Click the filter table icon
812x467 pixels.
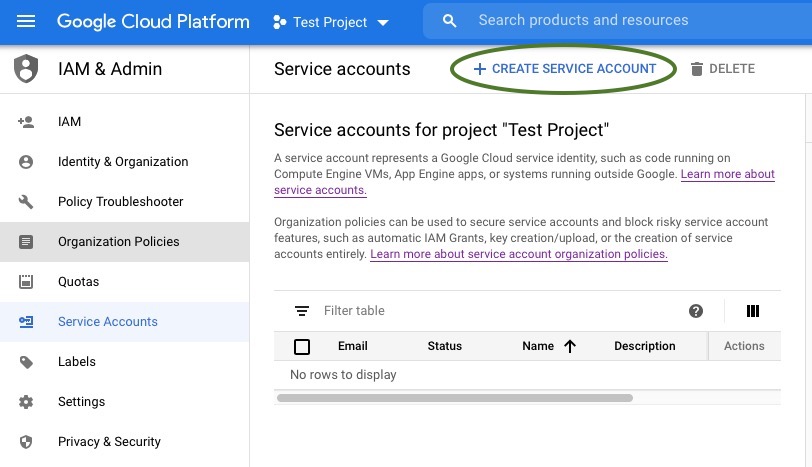point(302,311)
